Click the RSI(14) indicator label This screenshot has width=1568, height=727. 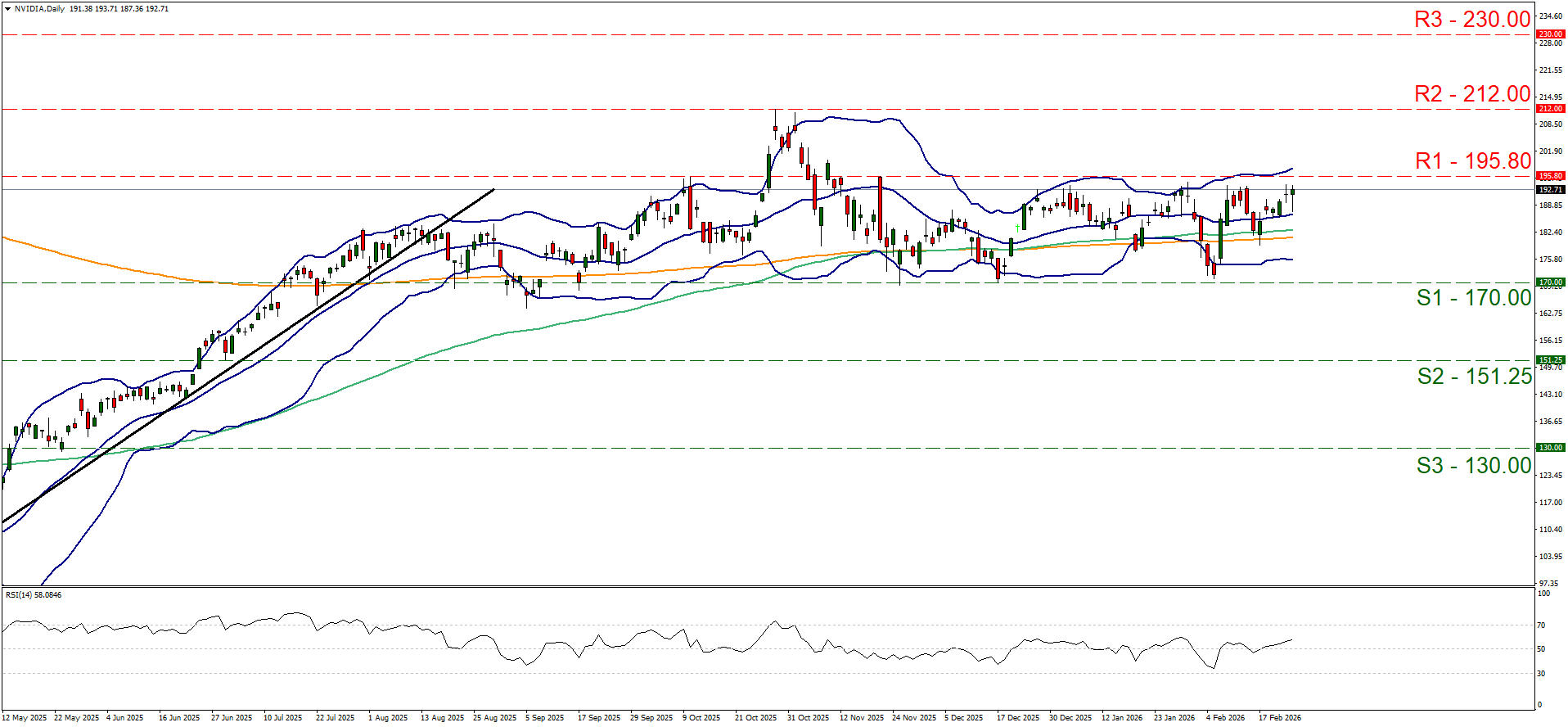34,595
